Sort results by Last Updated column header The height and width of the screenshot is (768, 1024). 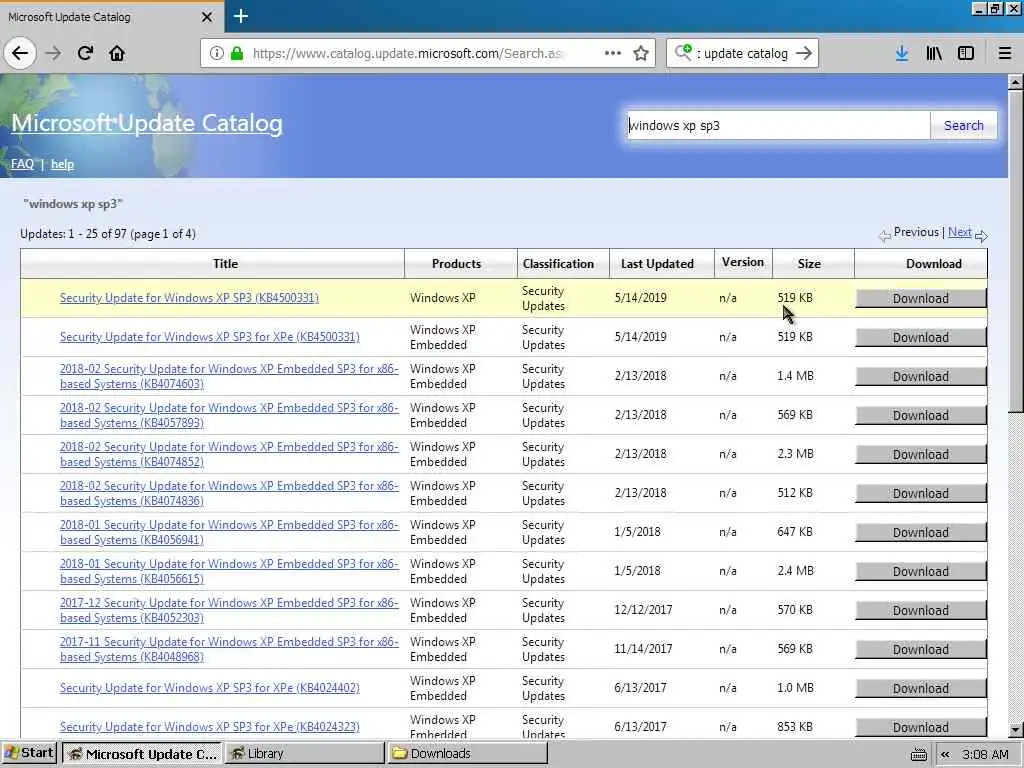662,264
